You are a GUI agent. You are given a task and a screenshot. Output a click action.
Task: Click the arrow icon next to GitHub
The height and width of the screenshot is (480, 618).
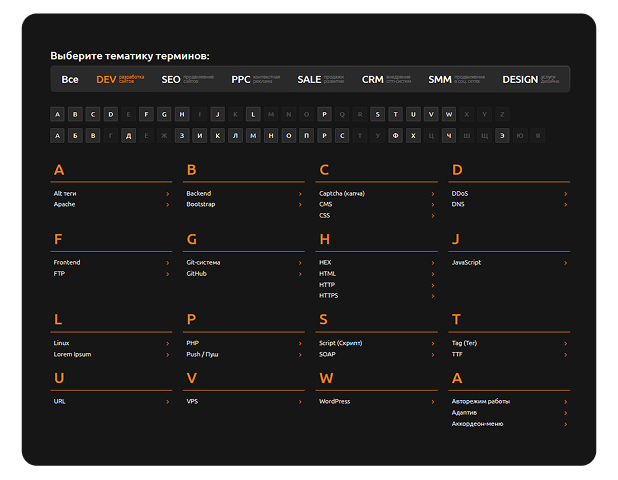[x=299, y=273]
